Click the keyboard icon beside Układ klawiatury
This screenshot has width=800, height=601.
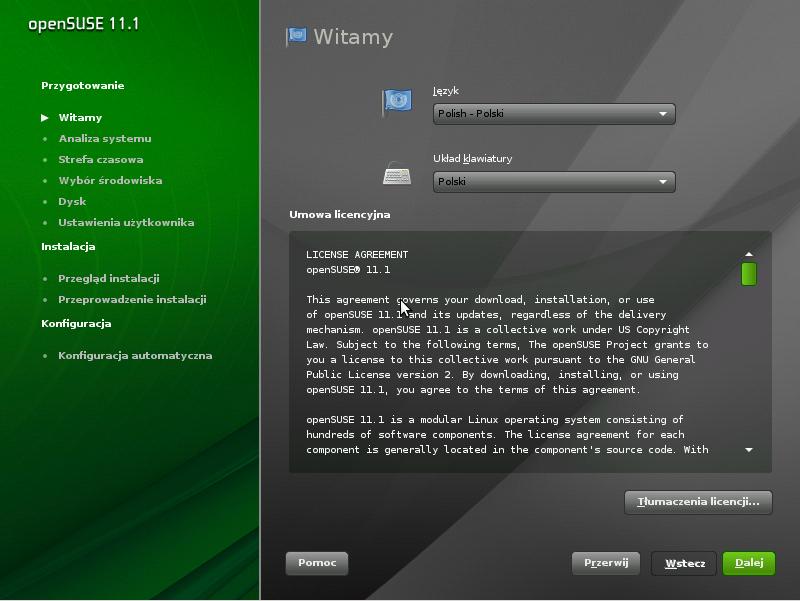tap(397, 173)
